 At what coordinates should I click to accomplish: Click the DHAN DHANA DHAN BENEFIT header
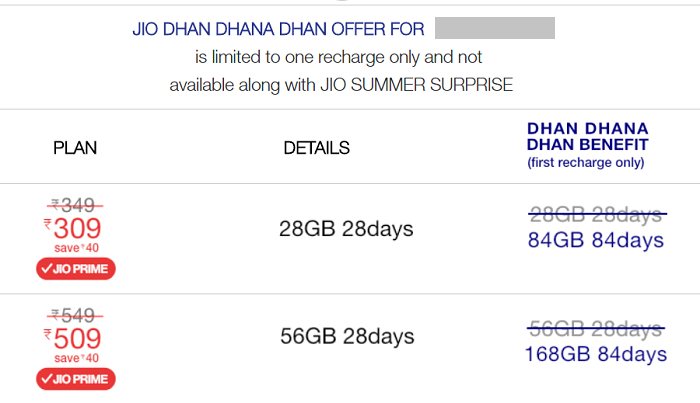point(588,137)
